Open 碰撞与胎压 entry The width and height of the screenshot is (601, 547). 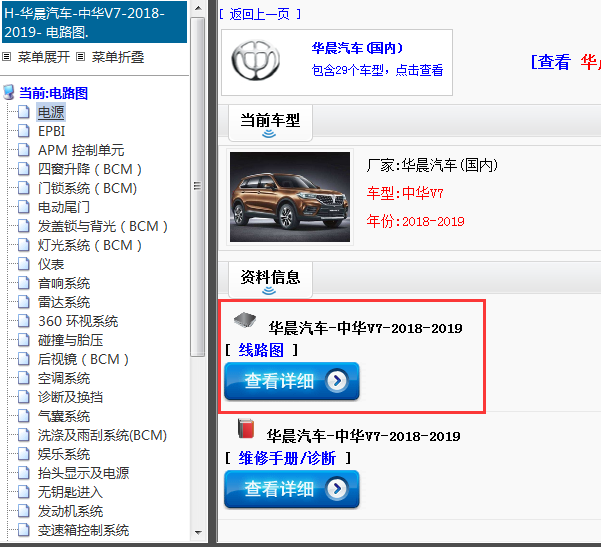pyautogui.click(x=71, y=340)
